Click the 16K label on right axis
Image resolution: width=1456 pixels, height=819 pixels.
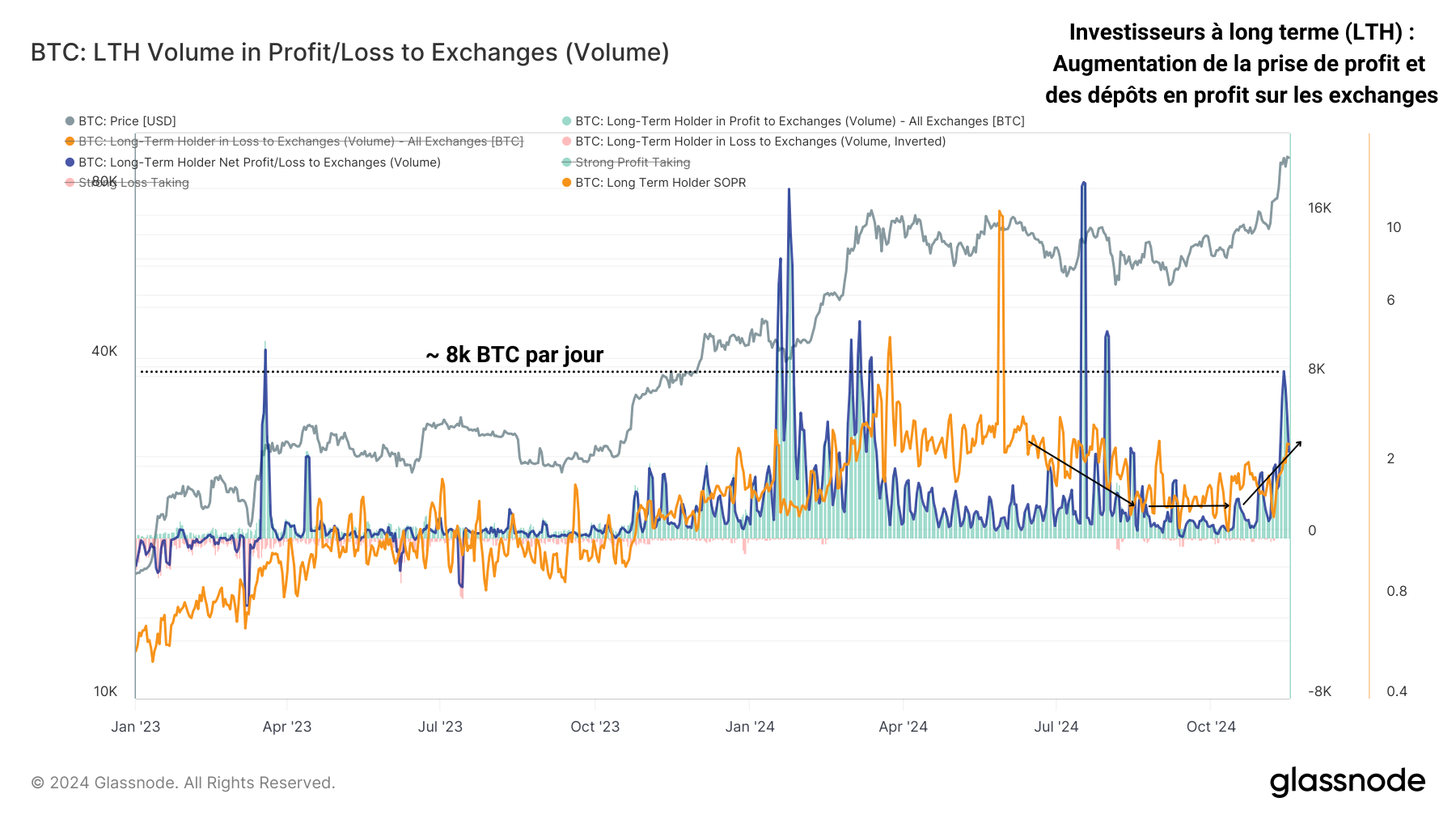coord(1319,209)
